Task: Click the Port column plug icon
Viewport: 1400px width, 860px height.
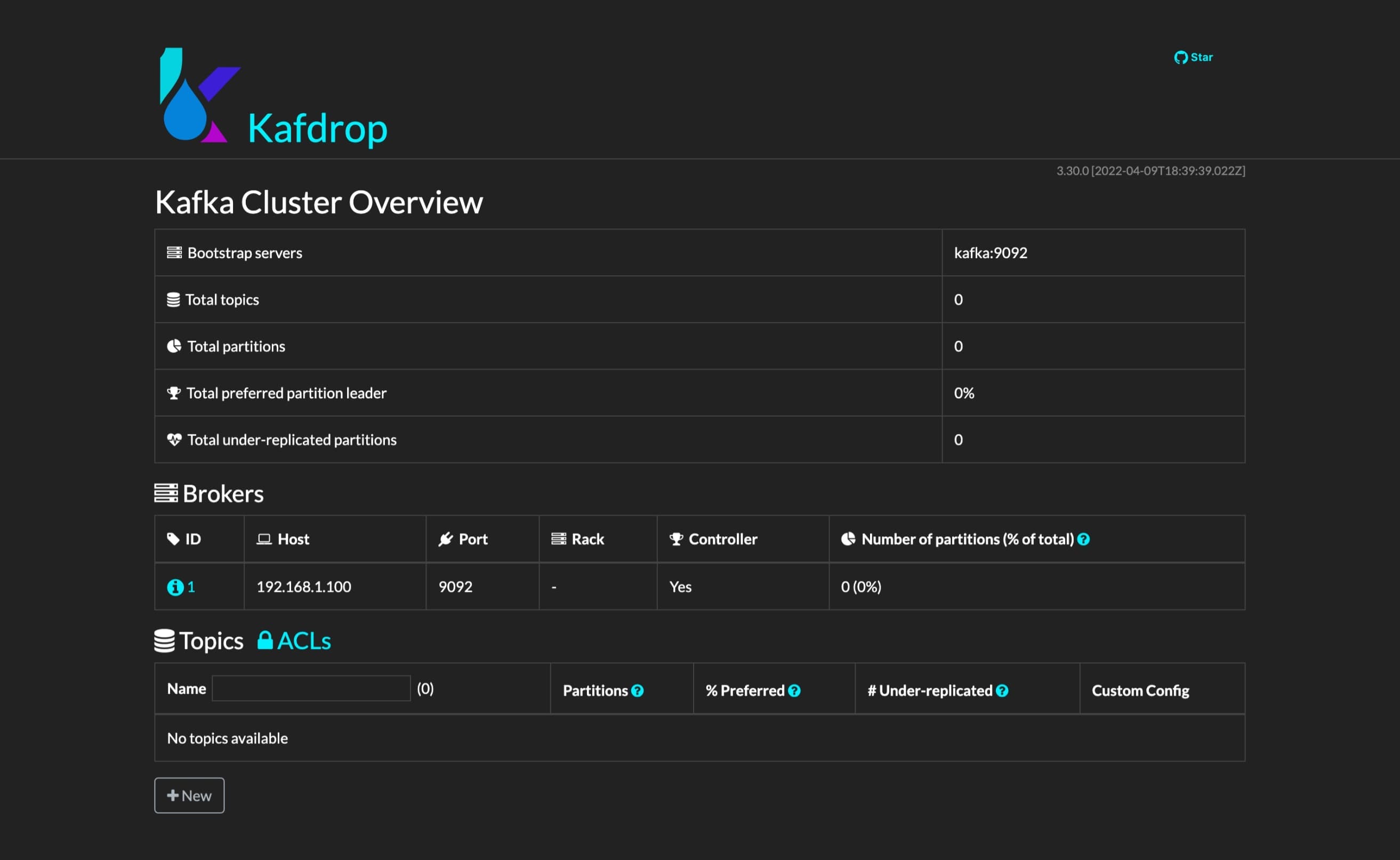Action: click(x=446, y=538)
